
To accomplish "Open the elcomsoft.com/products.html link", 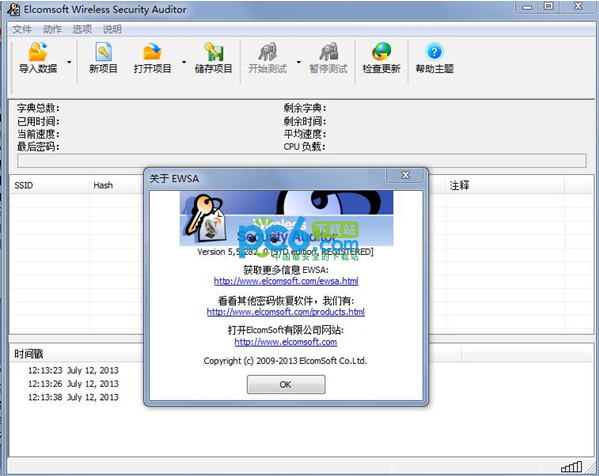I will [286, 312].
